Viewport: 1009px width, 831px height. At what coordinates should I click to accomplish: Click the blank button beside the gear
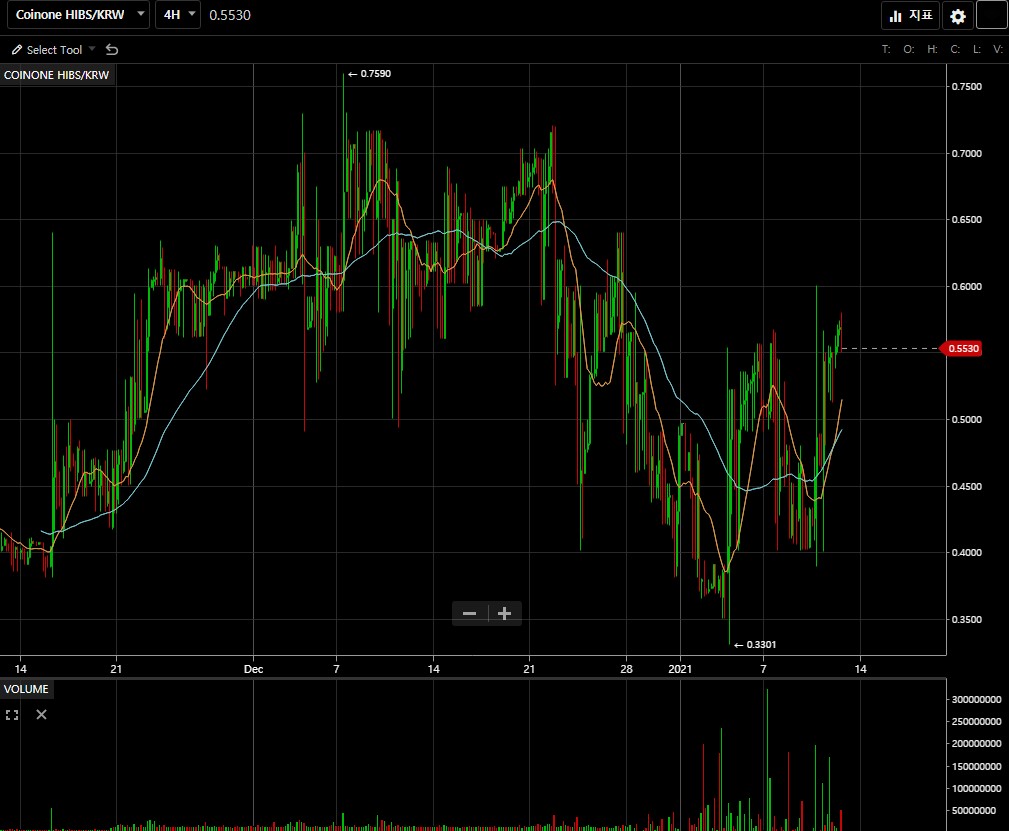pos(992,15)
